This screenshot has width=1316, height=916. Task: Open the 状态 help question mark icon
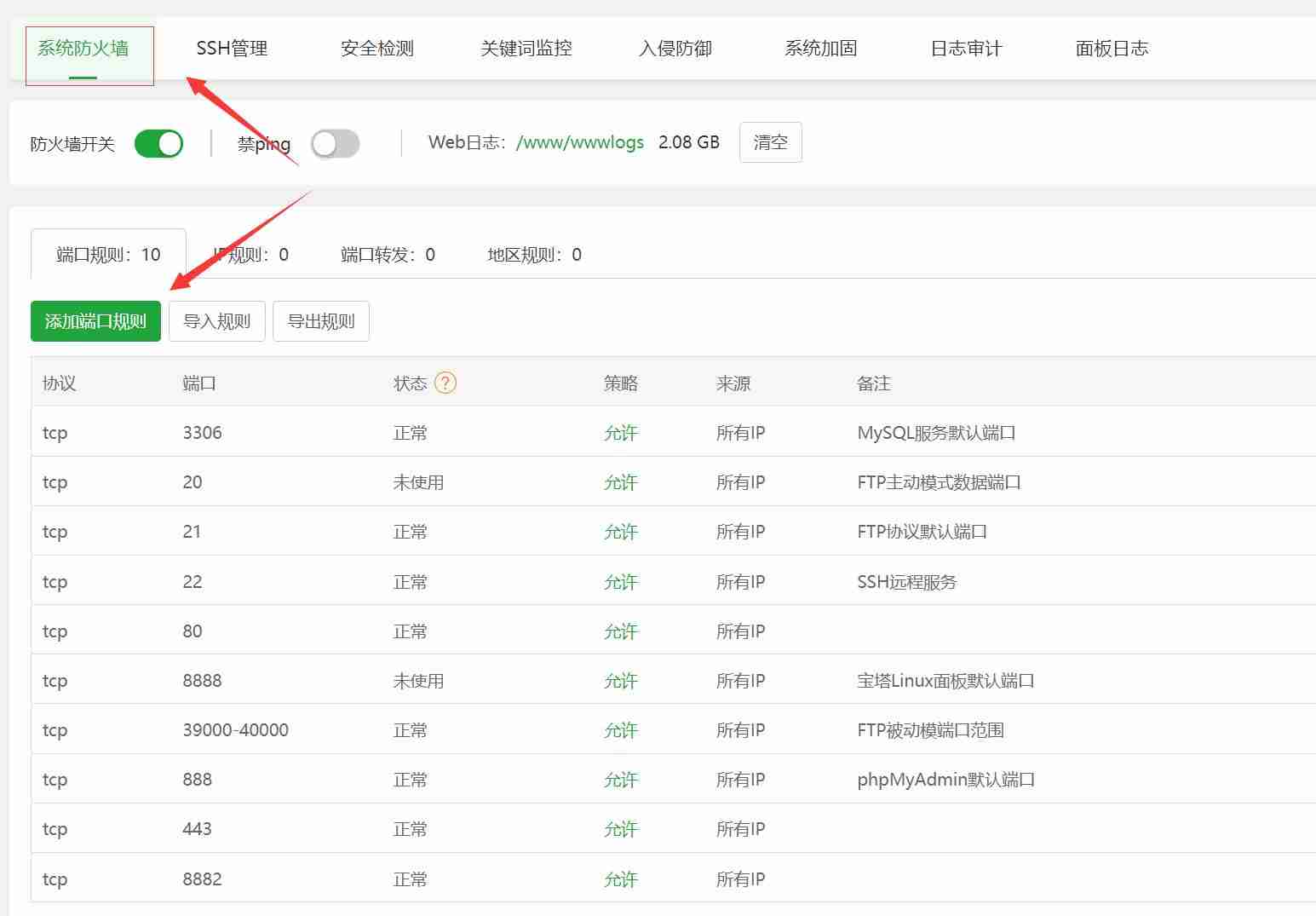(448, 383)
